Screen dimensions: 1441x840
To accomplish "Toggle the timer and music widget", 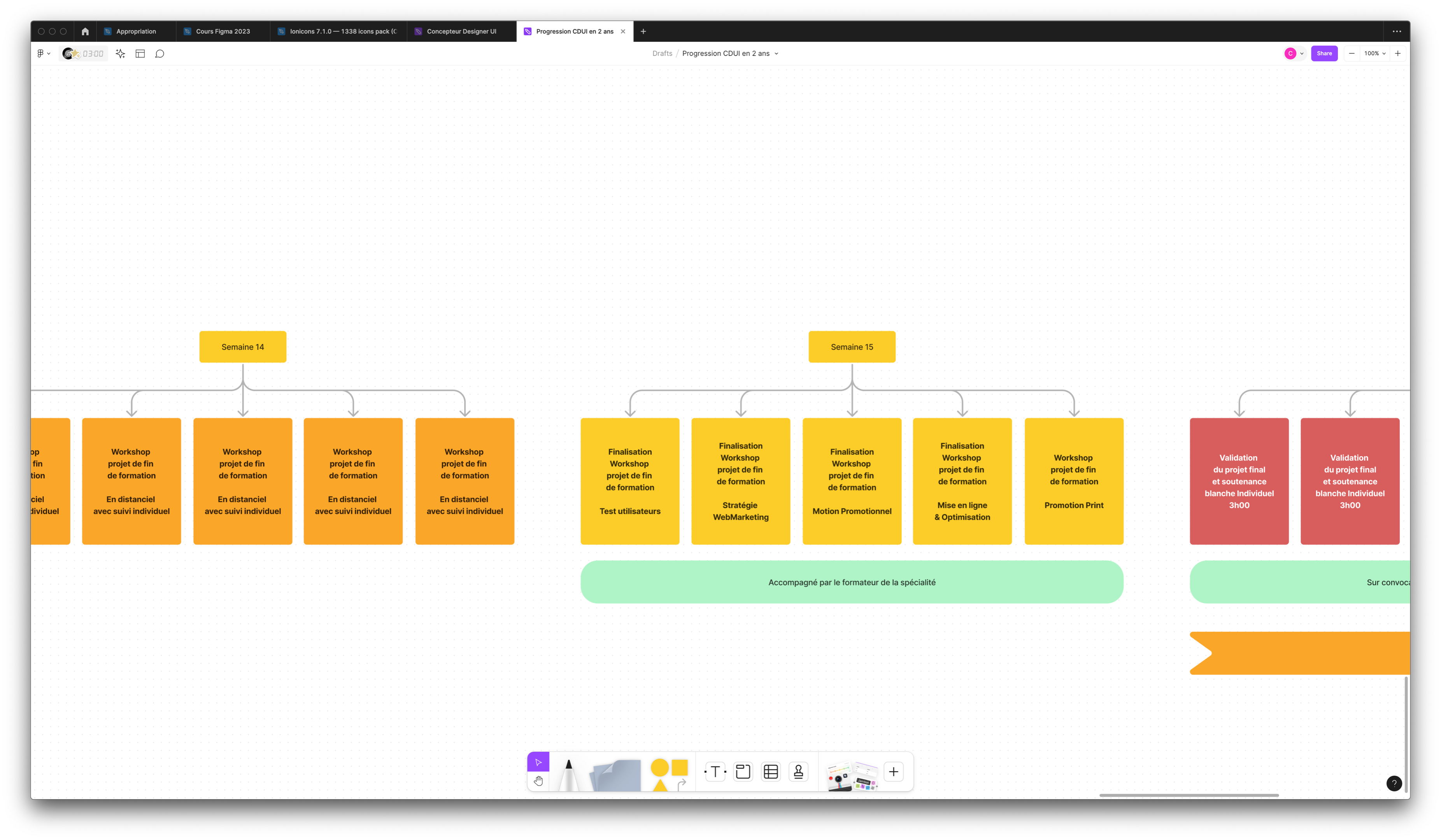I will tap(84, 54).
